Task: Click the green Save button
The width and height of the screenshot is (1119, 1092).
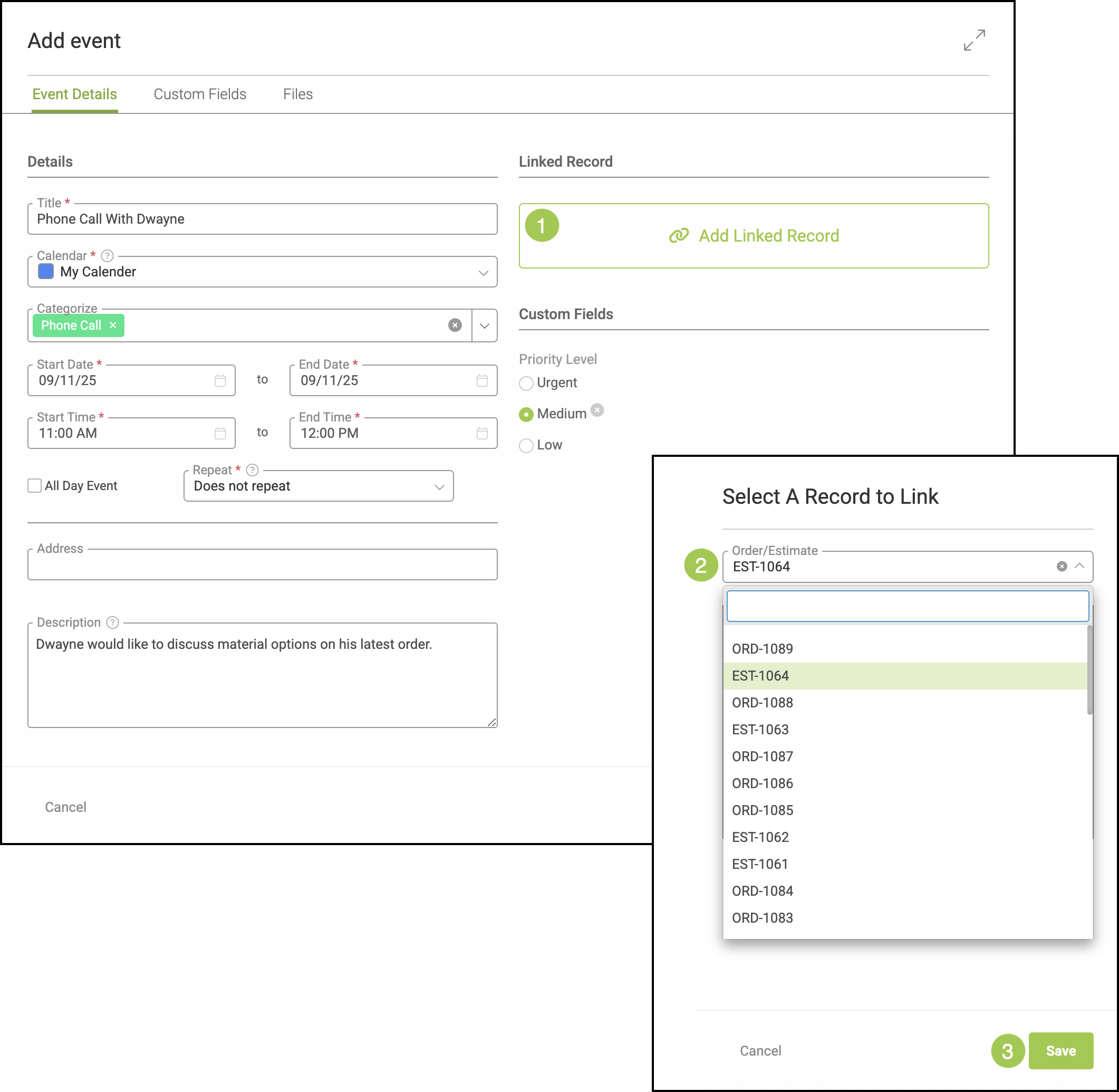Action: pos(1060,1051)
